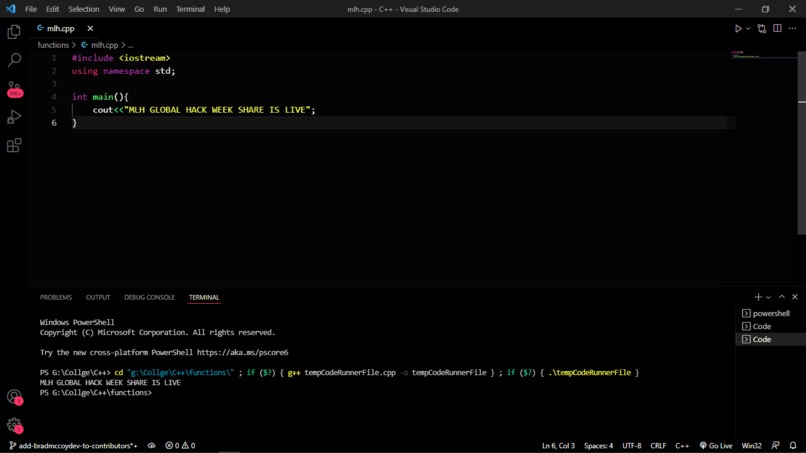Open Run and Debug view

(x=14, y=117)
